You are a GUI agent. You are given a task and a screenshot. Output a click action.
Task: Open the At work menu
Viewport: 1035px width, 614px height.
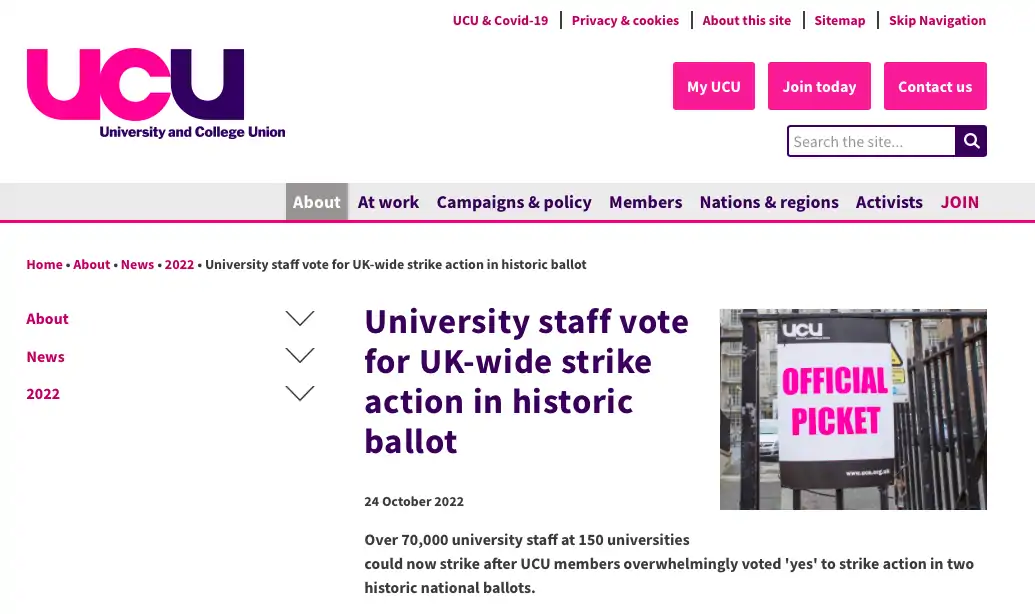pyautogui.click(x=388, y=202)
